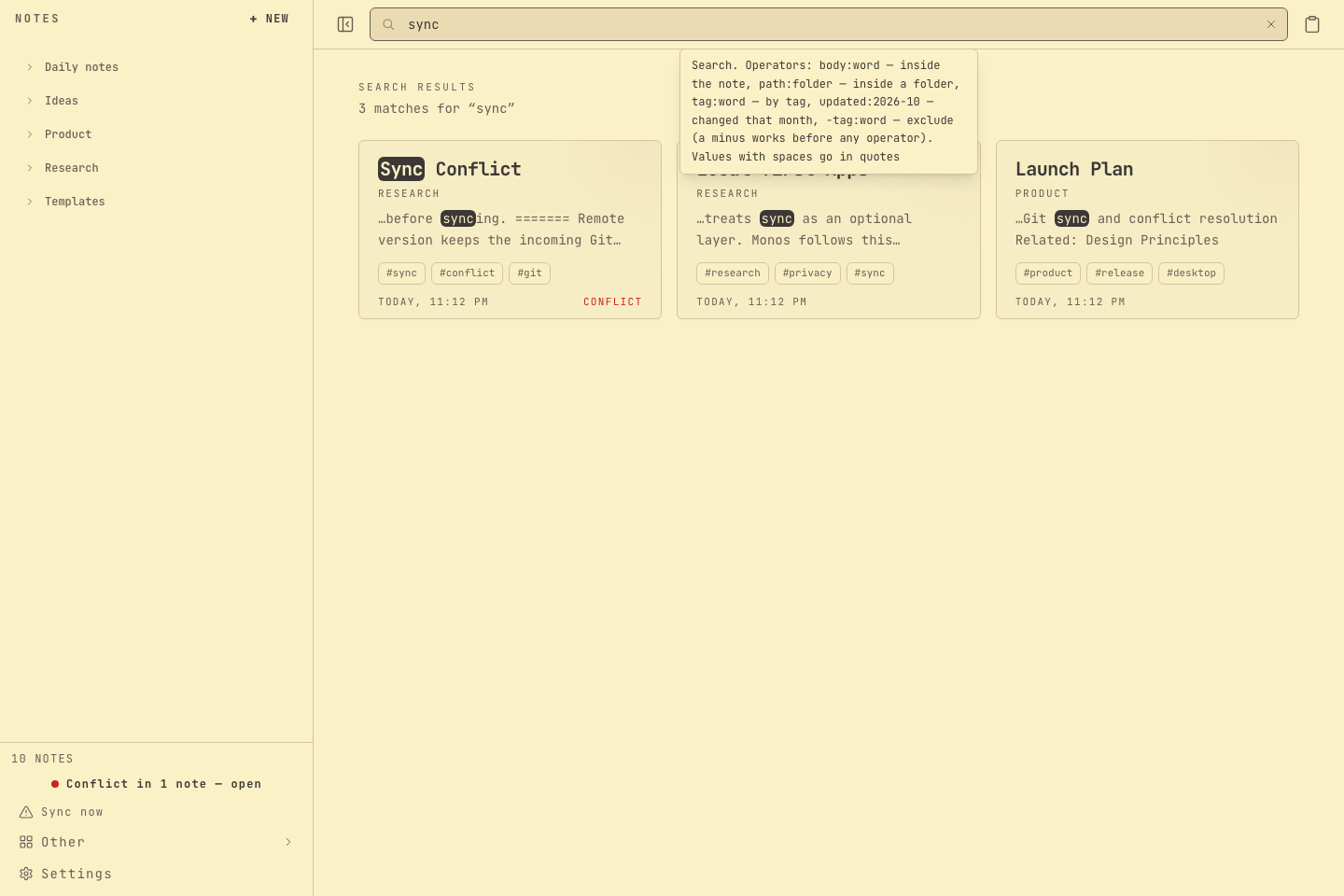Click the #privacy tag chip
The height and width of the screenshot is (896, 1344).
[807, 273]
